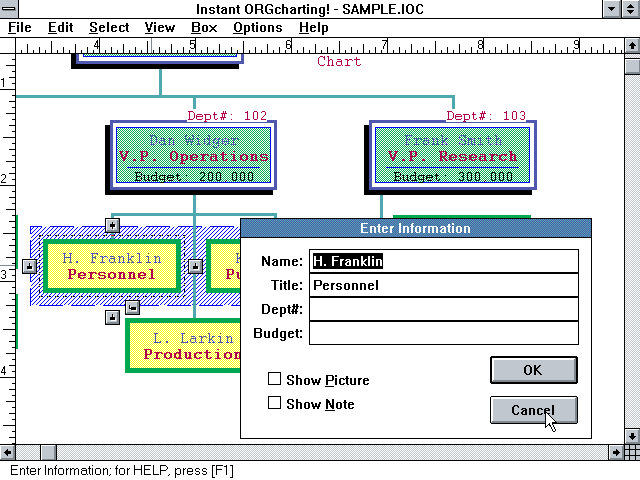Click the 'V.P. Operations' title text
Screen dimensions: 640x480
click(x=193, y=156)
